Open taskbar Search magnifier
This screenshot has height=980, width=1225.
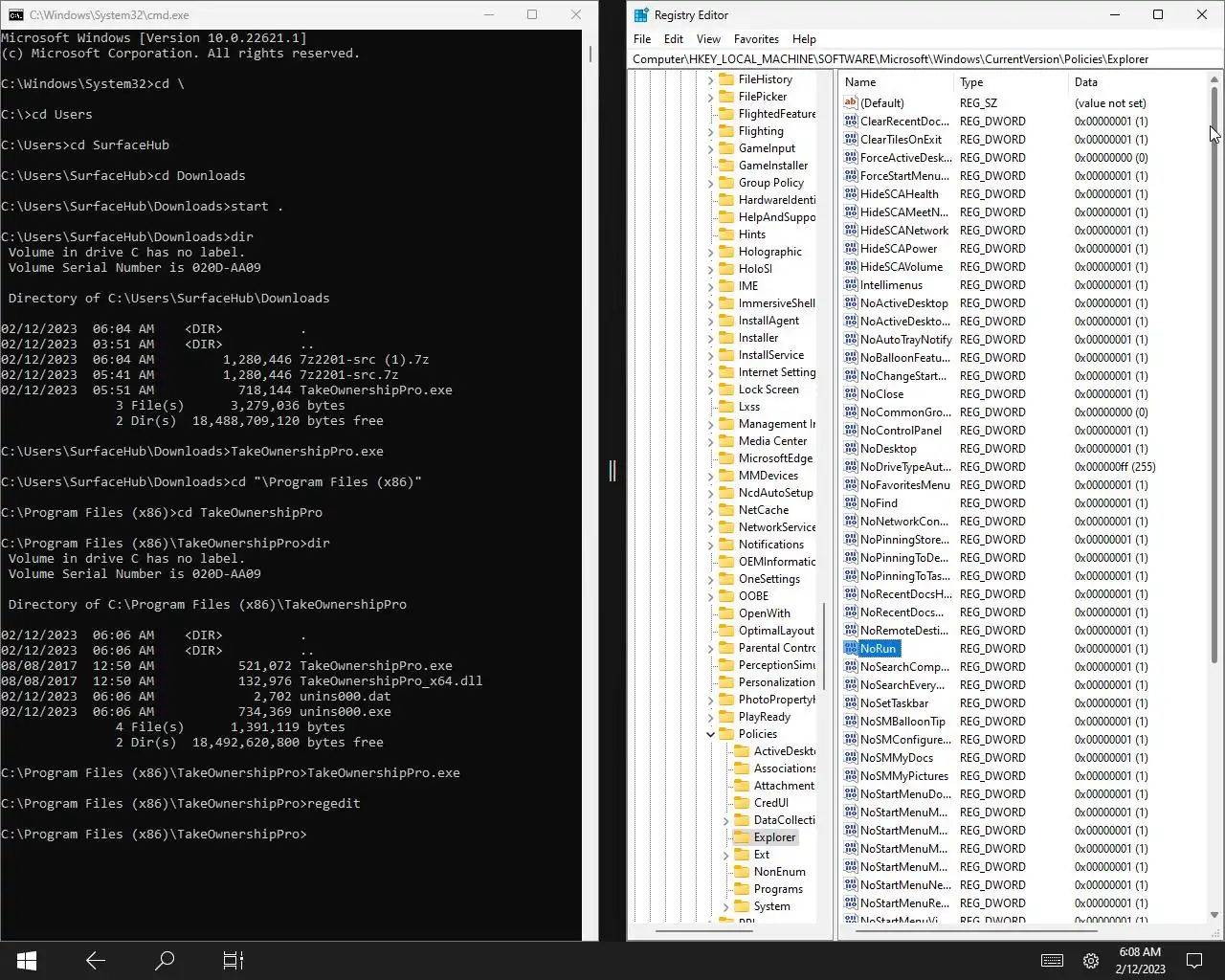(x=165, y=960)
